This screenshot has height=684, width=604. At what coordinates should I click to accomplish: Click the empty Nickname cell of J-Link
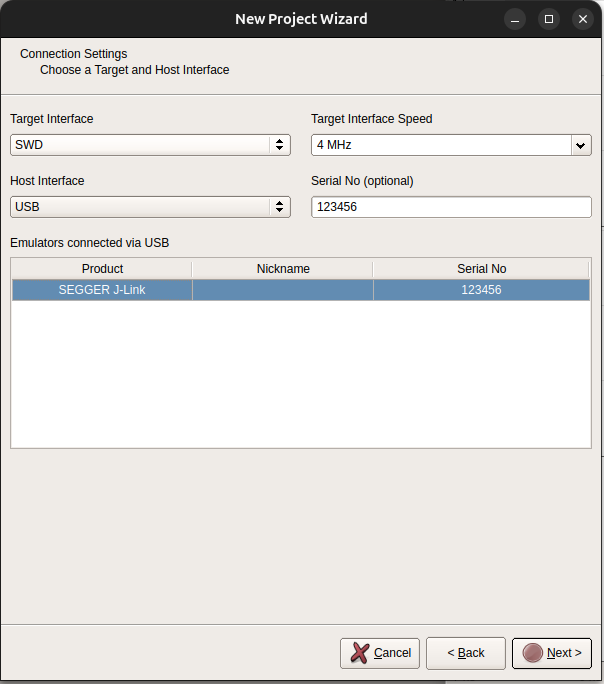pos(283,289)
